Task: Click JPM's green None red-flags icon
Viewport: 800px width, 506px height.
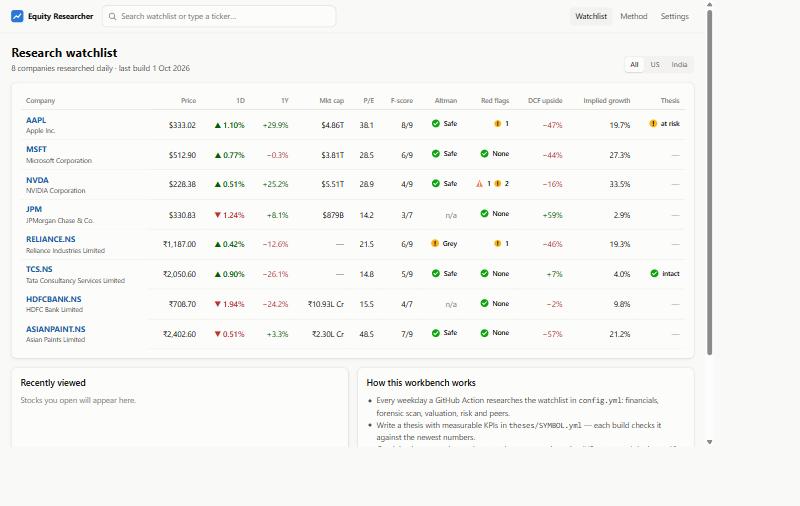Action: tap(484, 214)
